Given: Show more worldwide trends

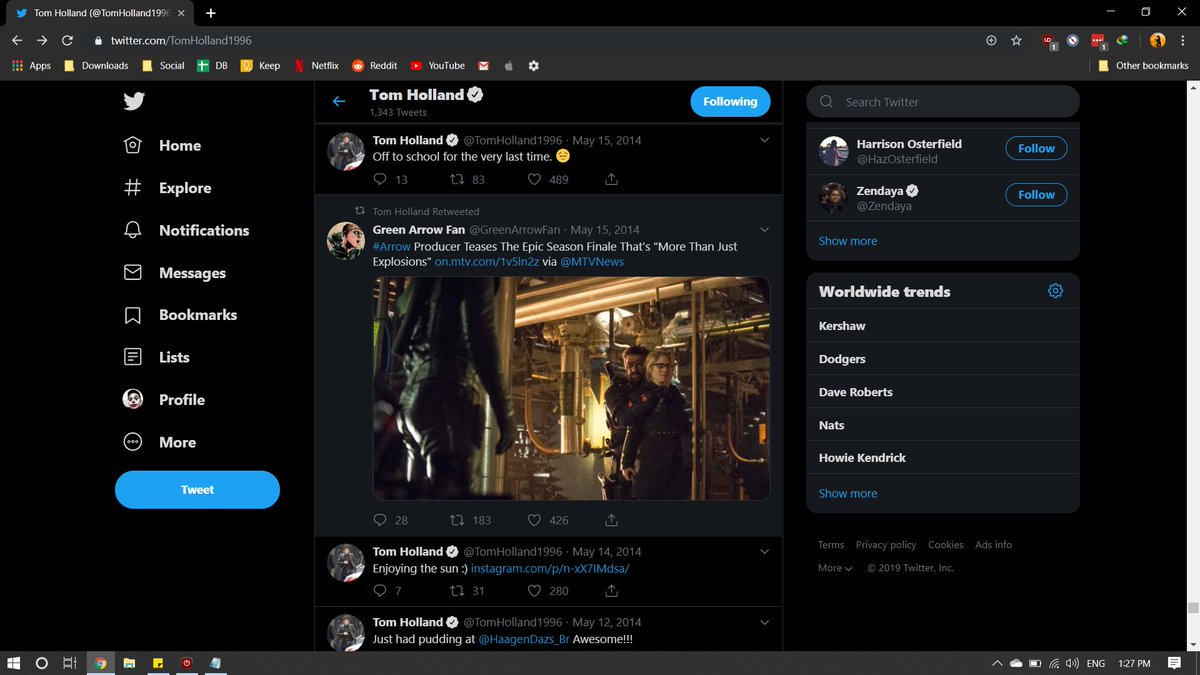Looking at the screenshot, I should click(x=848, y=493).
